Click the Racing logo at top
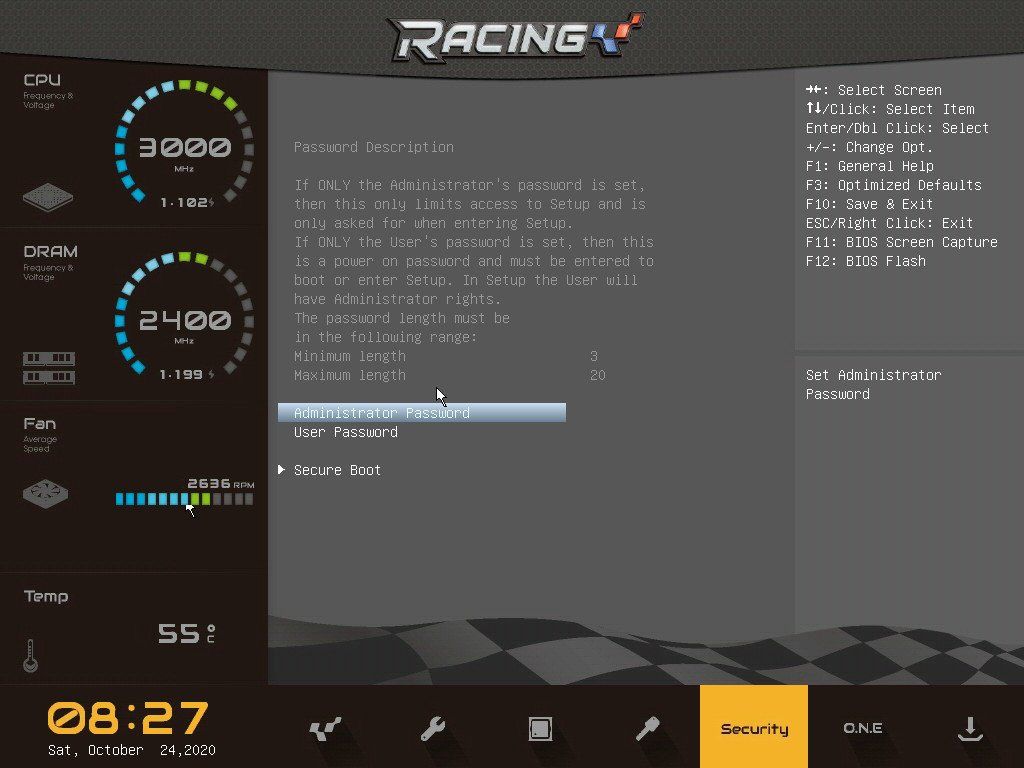Viewport: 1024px width, 768px height. (x=515, y=38)
